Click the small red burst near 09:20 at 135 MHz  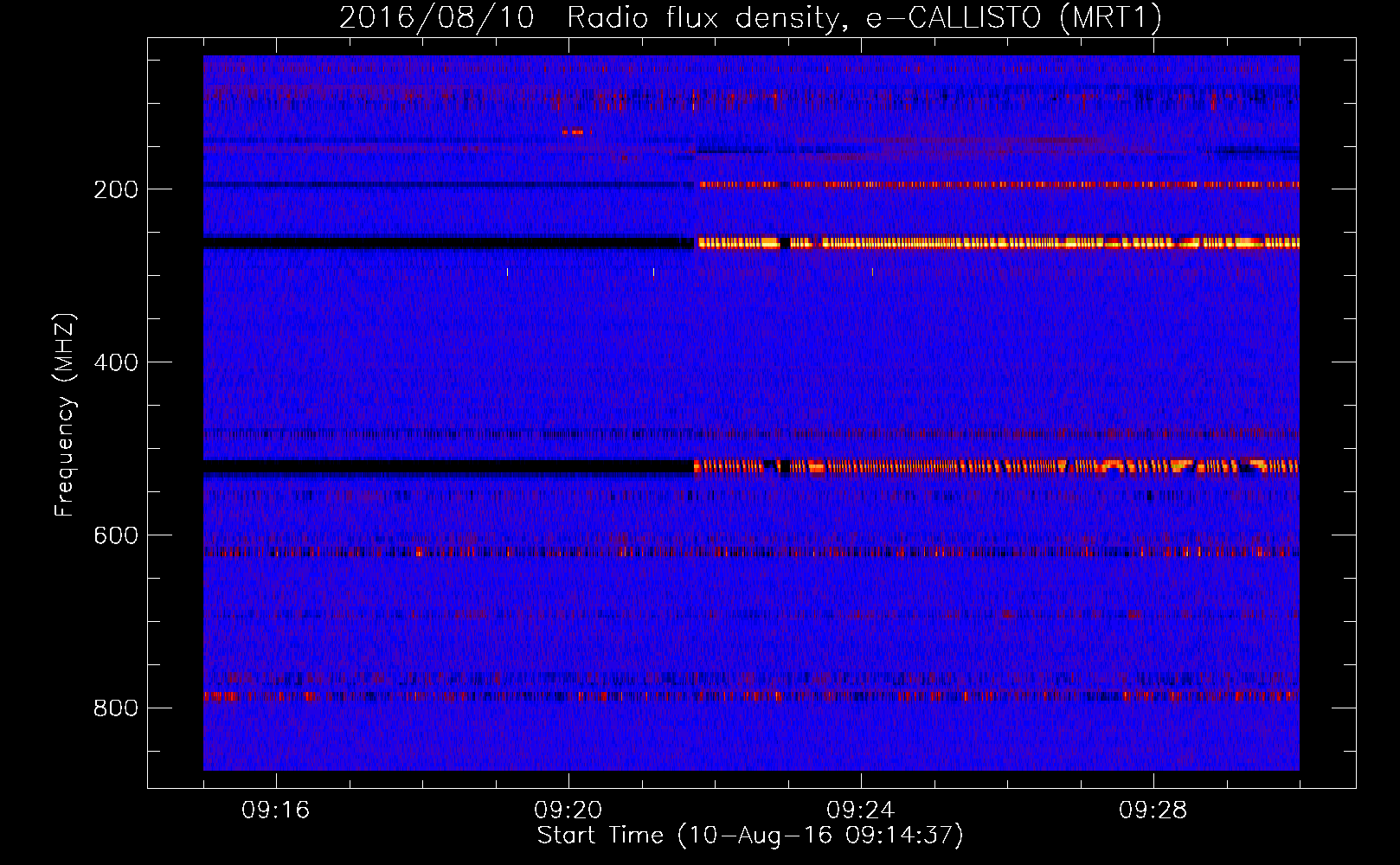pos(573,132)
